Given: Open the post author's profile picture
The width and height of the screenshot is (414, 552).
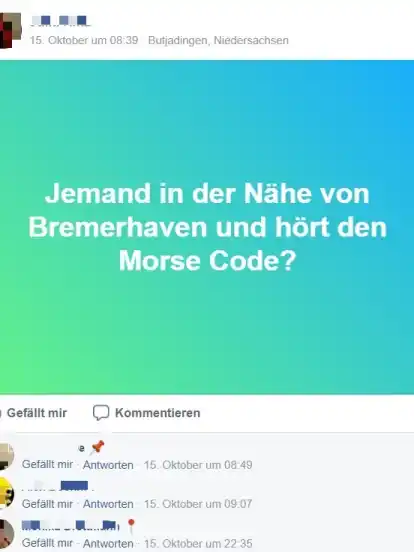Looking at the screenshot, I should 10,30.
